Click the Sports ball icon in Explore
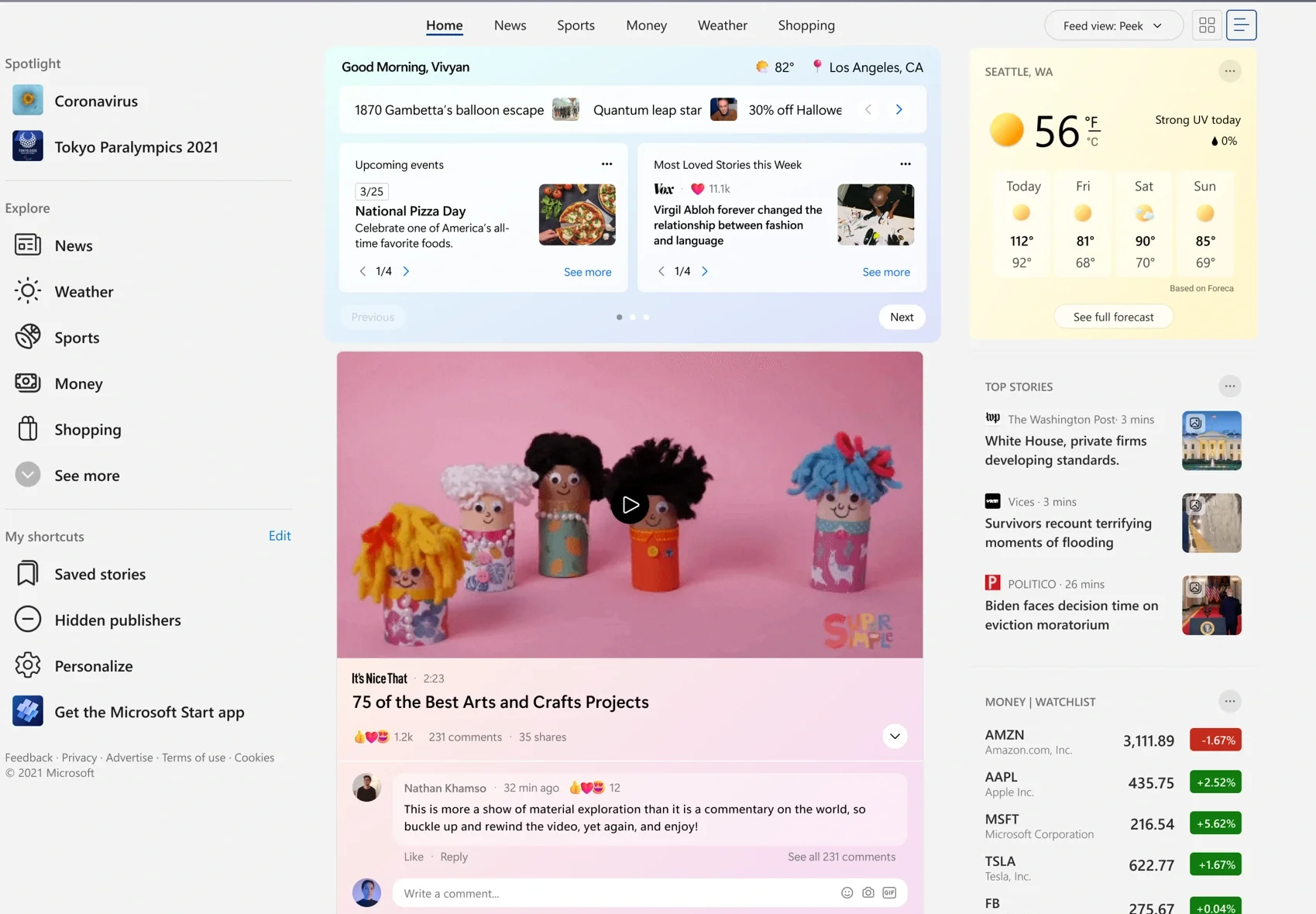The image size is (1316, 914). click(28, 336)
